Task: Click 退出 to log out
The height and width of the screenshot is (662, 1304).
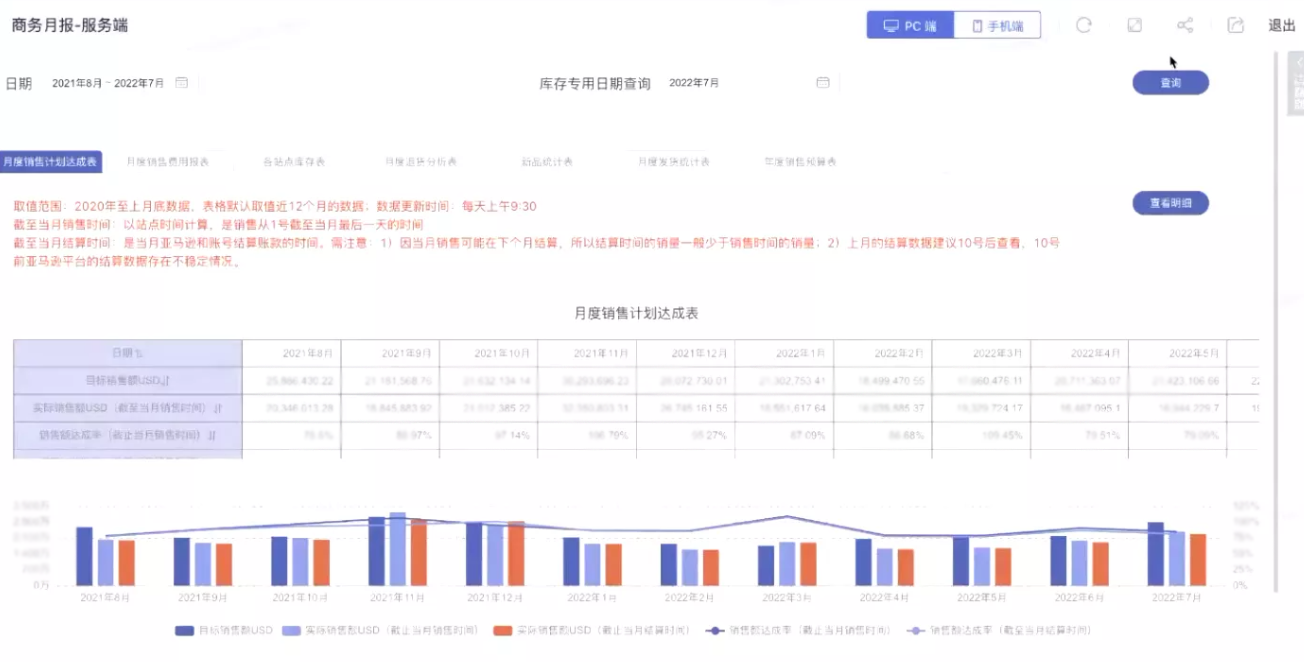Action: (1282, 26)
